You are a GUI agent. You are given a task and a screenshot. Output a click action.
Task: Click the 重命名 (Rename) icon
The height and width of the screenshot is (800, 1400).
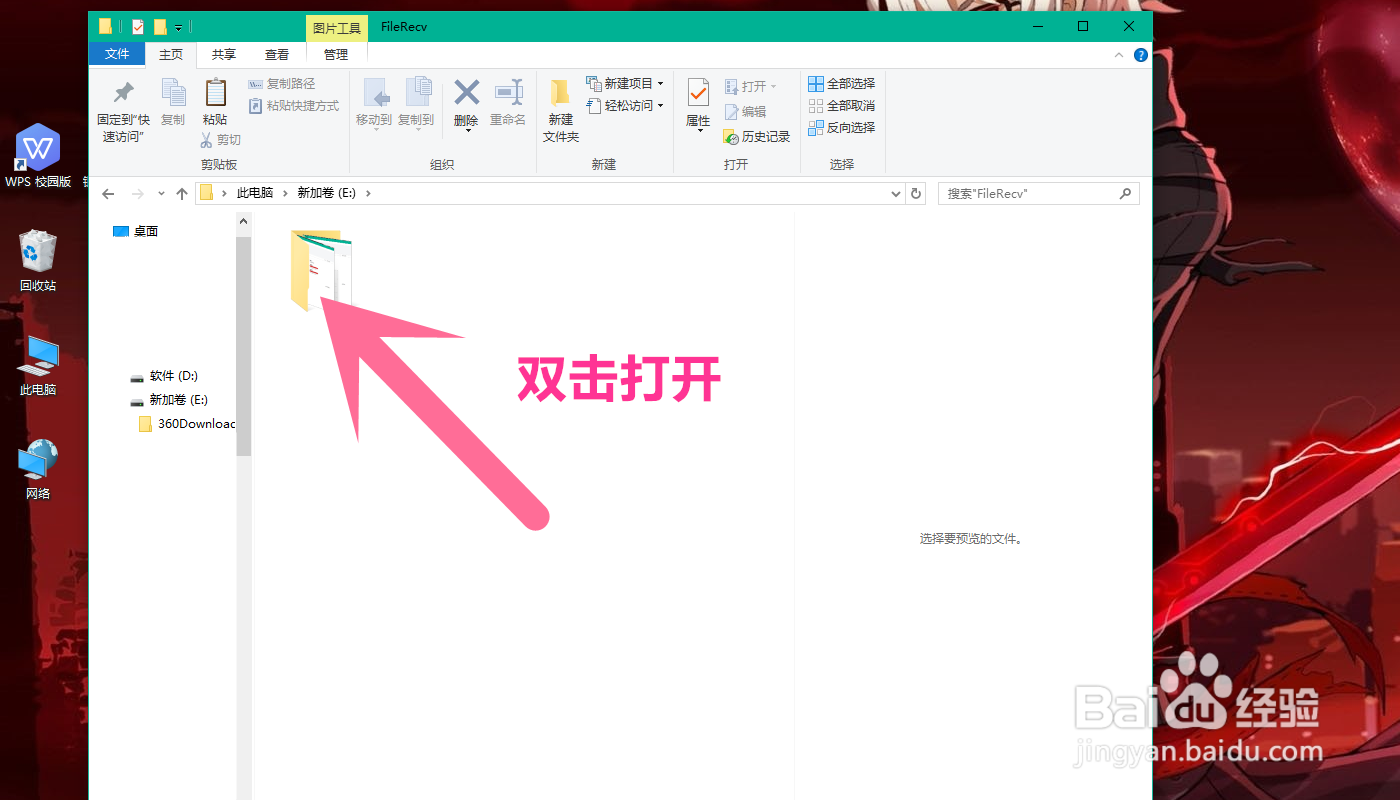pyautogui.click(x=508, y=100)
